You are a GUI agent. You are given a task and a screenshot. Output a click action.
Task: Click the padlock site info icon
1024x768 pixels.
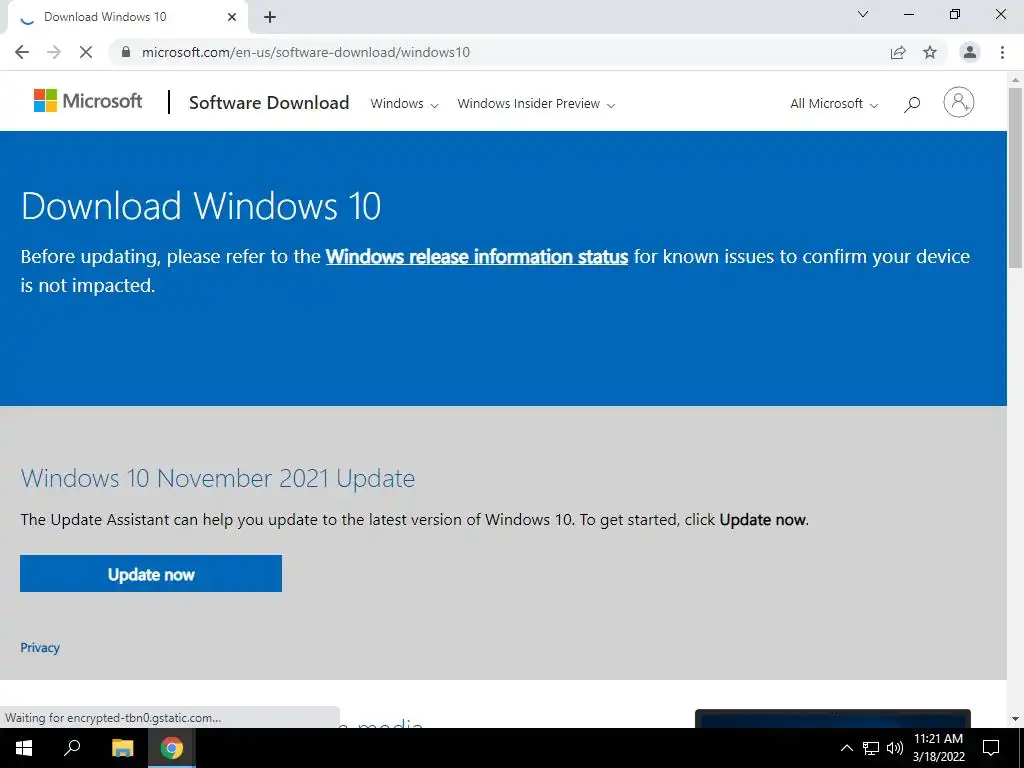(x=126, y=52)
